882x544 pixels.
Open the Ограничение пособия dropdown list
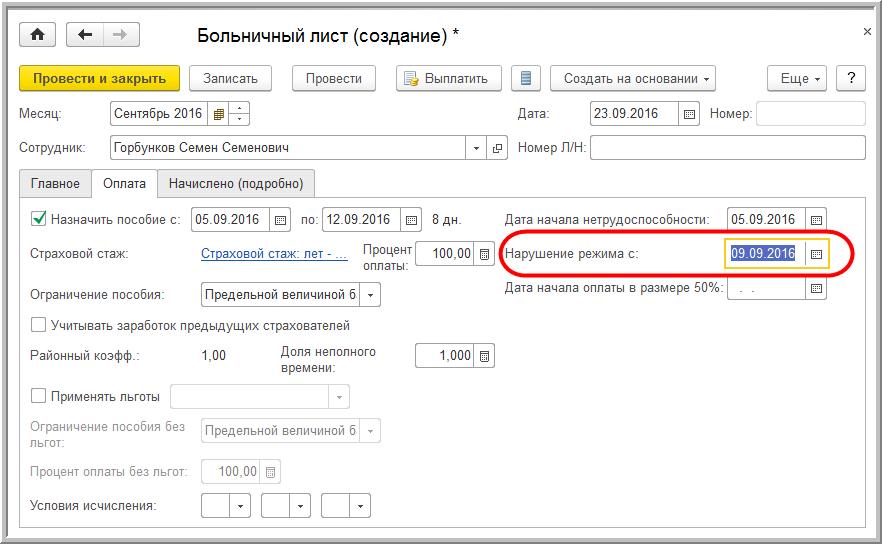[x=370, y=295]
